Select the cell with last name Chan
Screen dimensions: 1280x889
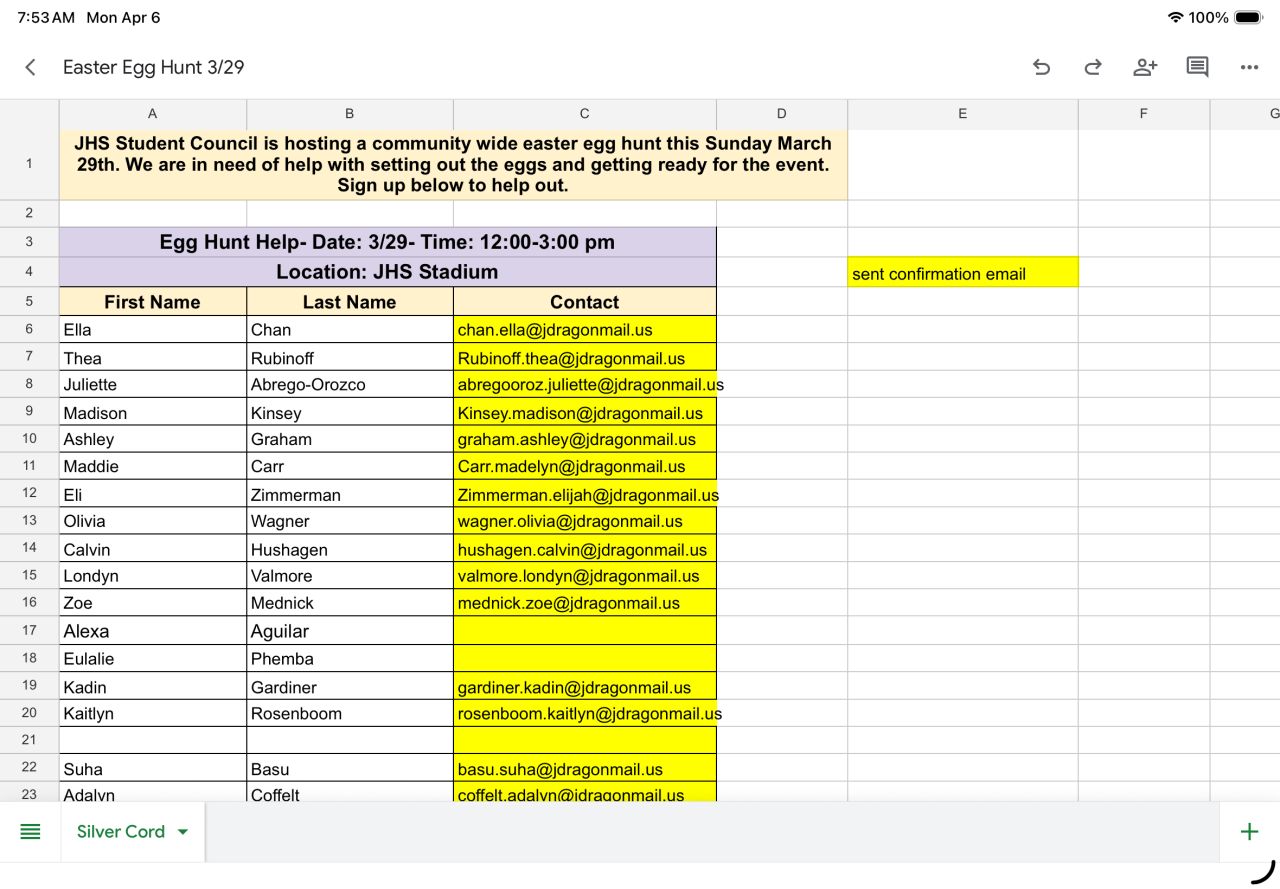[350, 330]
